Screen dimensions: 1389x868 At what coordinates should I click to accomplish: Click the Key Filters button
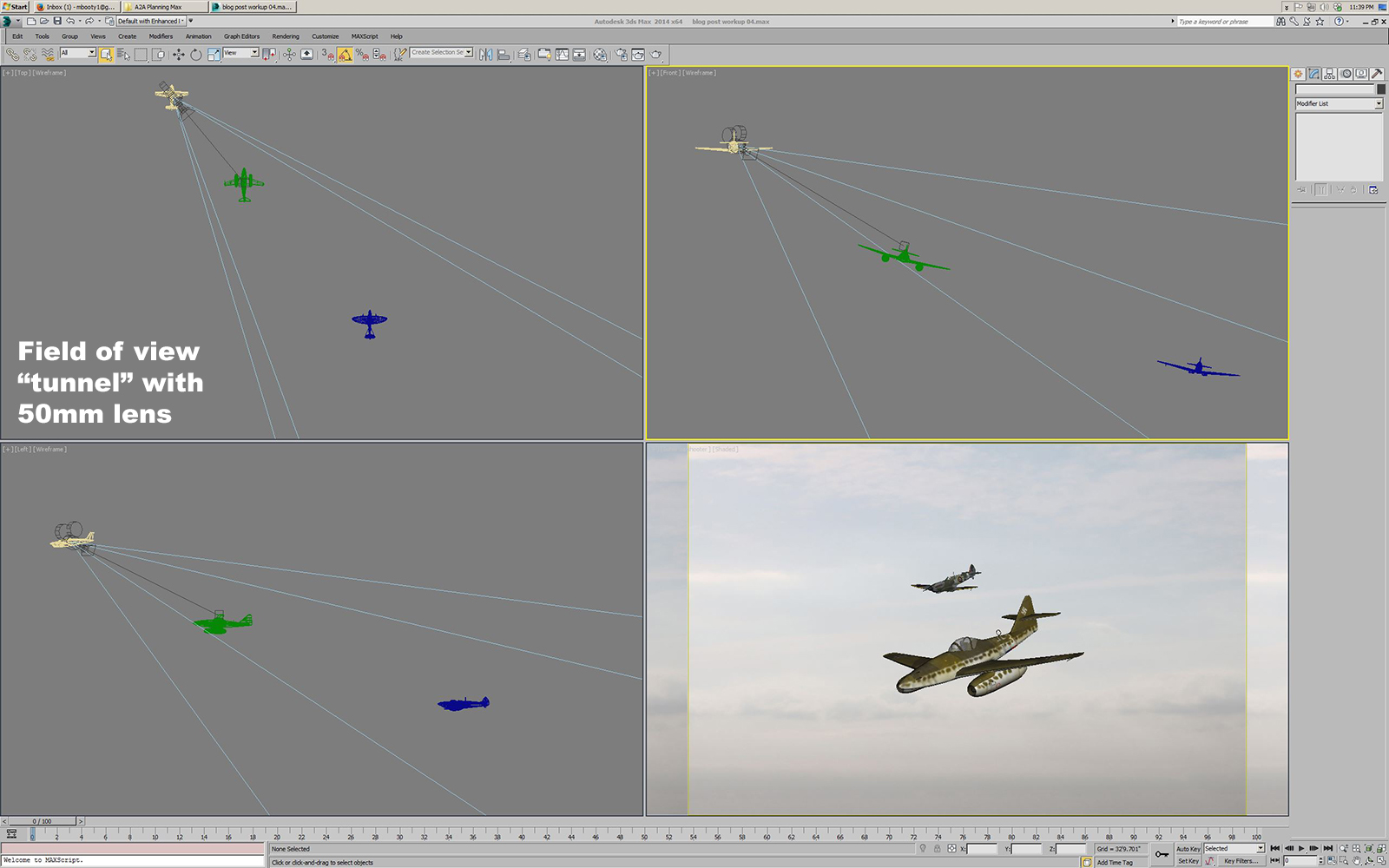tap(1240, 861)
